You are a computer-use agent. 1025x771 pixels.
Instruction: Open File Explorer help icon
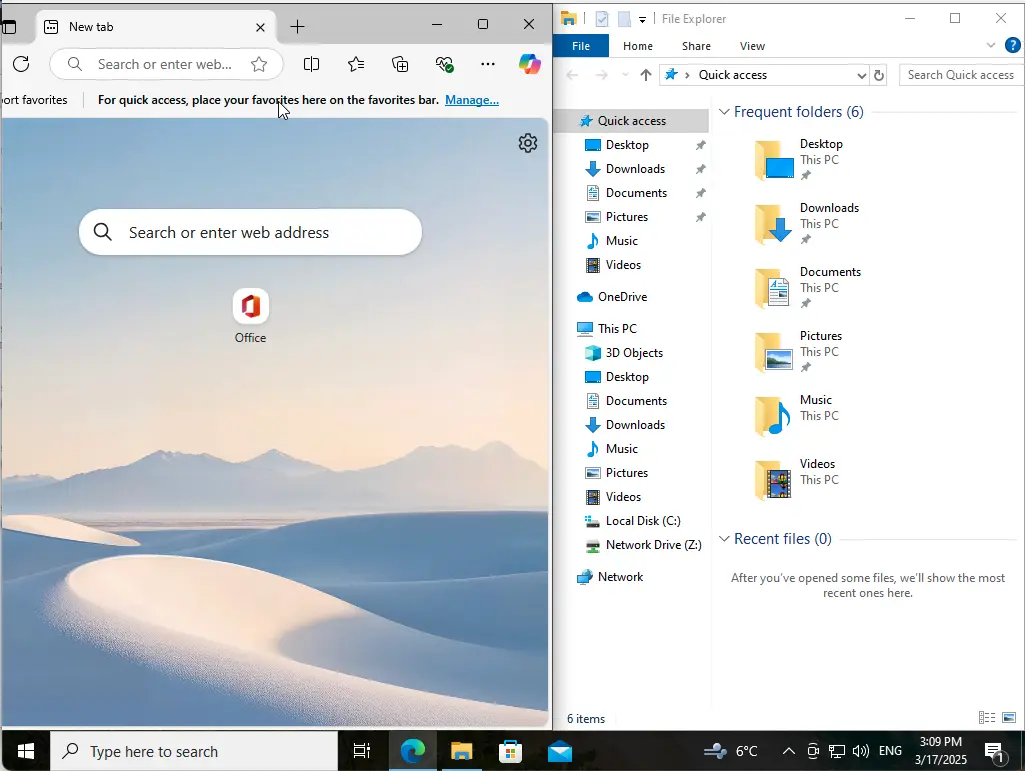tap(1013, 45)
